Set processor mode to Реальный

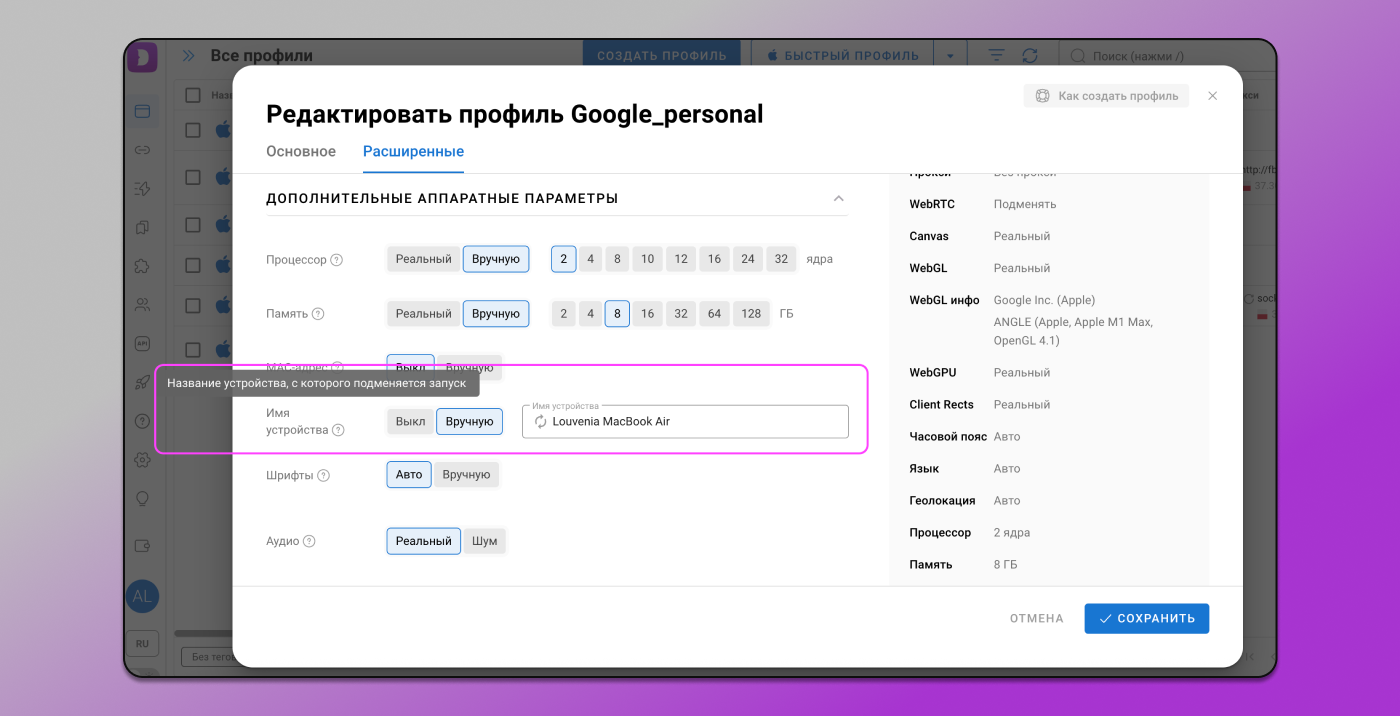423,259
